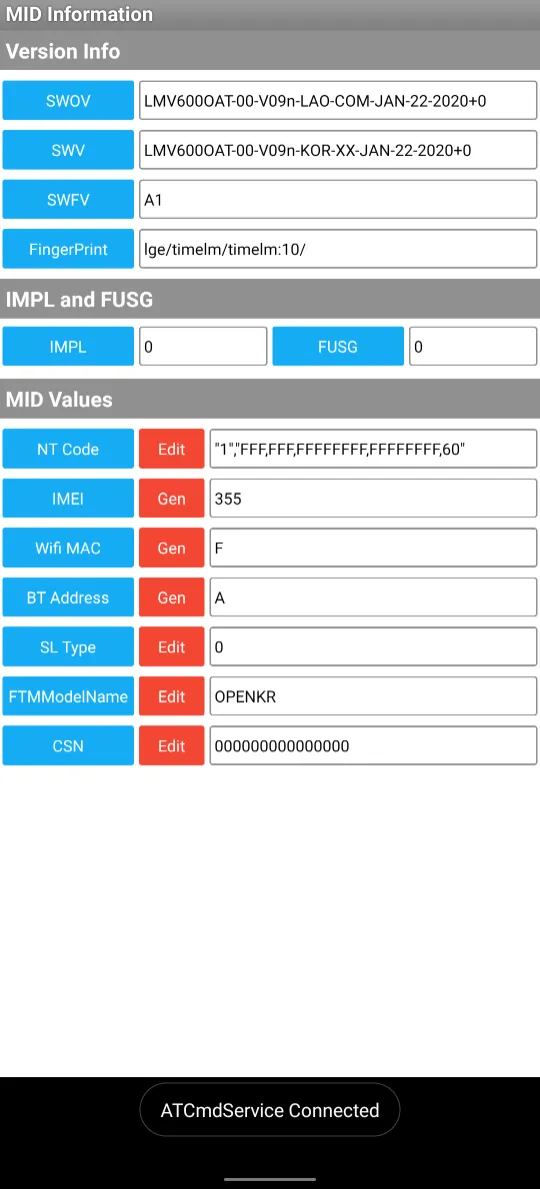The height and width of the screenshot is (1189, 540).
Task: Focus the SWOV version text field
Action: click(338, 100)
